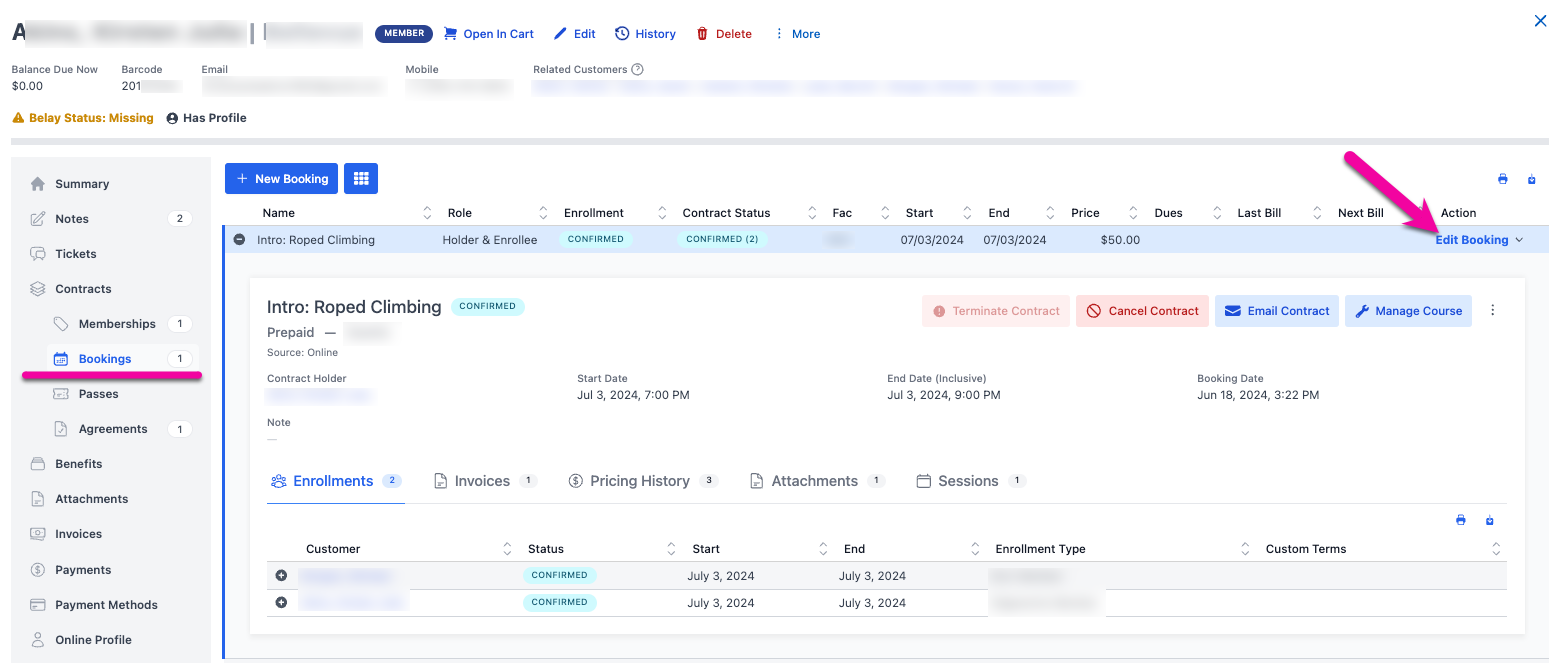Create a New Booking
Image resolution: width=1560 pixels, height=663 pixels.
click(281, 179)
